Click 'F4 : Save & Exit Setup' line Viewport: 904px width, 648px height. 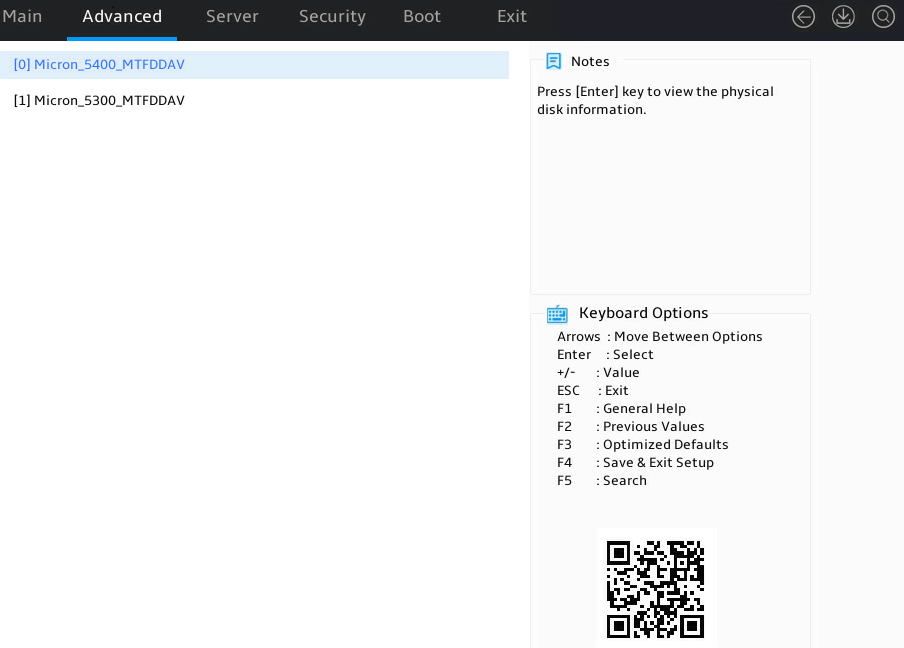[x=635, y=462]
